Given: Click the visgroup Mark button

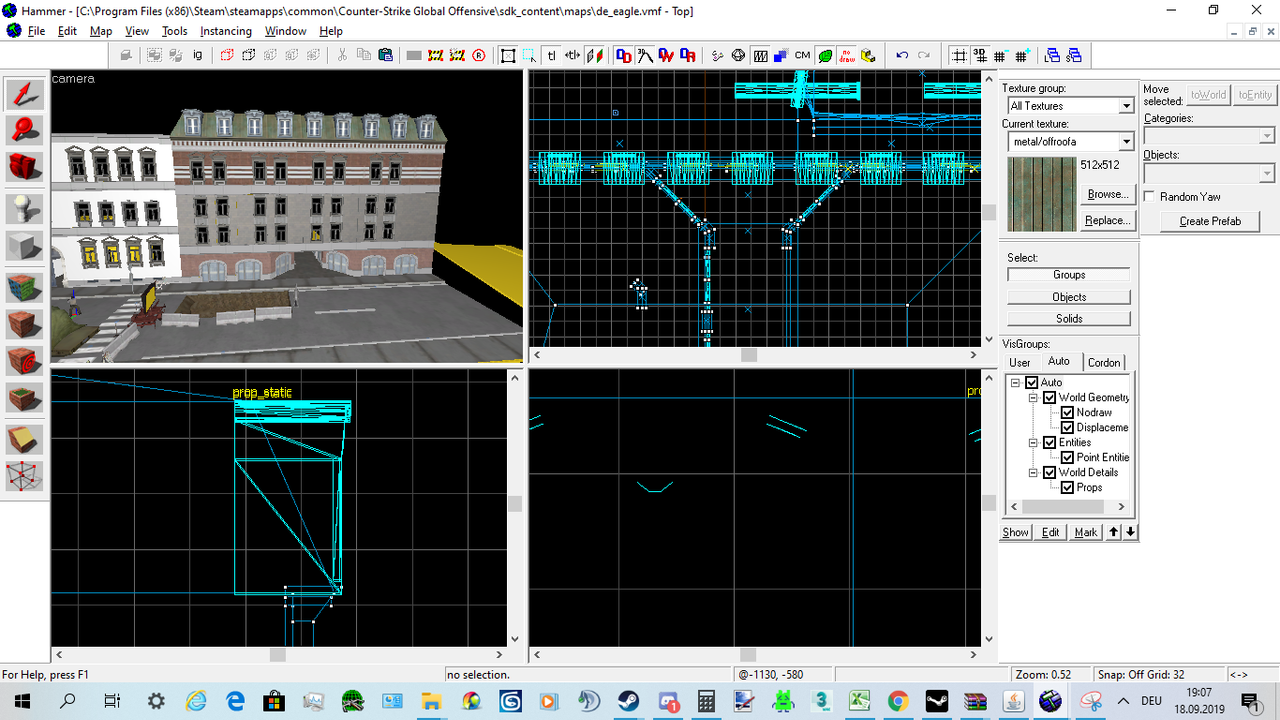Looking at the screenshot, I should pyautogui.click(x=1086, y=532).
